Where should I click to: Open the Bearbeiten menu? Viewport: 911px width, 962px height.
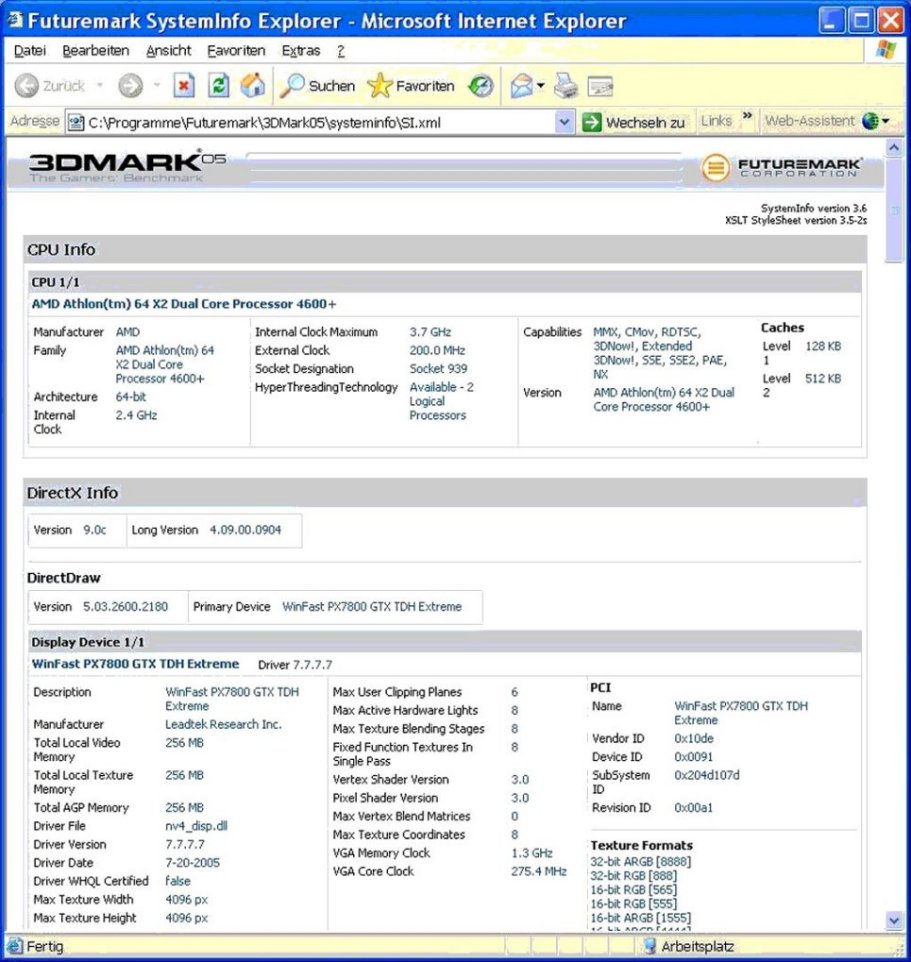pyautogui.click(x=96, y=50)
